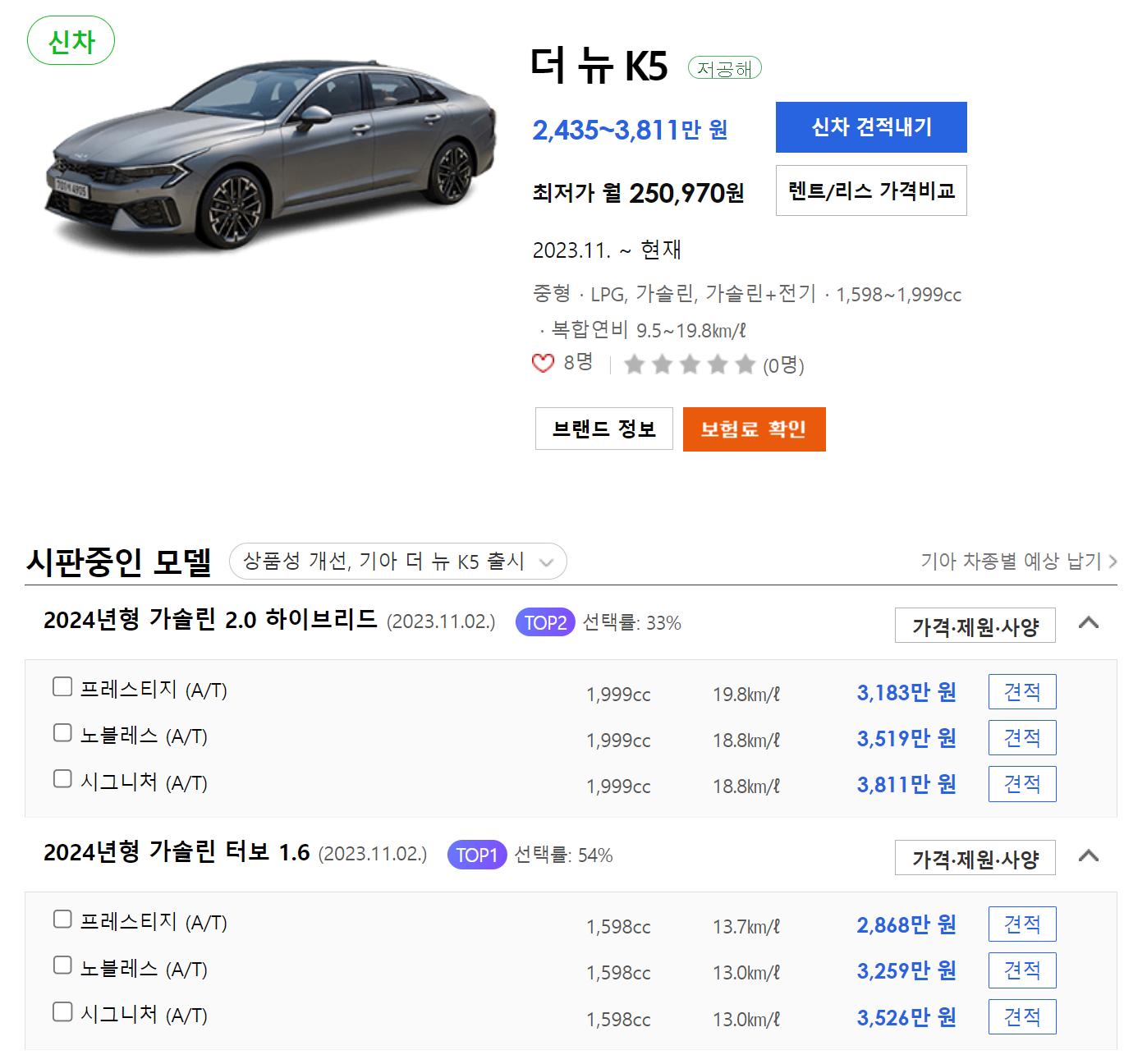Viewport: 1147px width, 1064px height.
Task: Click the 저공해 badge
Action: [724, 68]
